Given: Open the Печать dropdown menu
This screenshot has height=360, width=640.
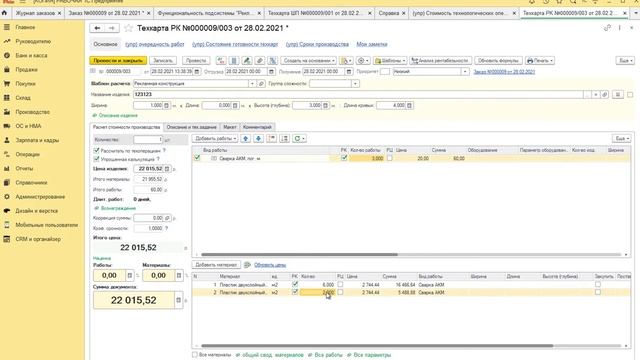Looking at the screenshot, I should tap(540, 60).
